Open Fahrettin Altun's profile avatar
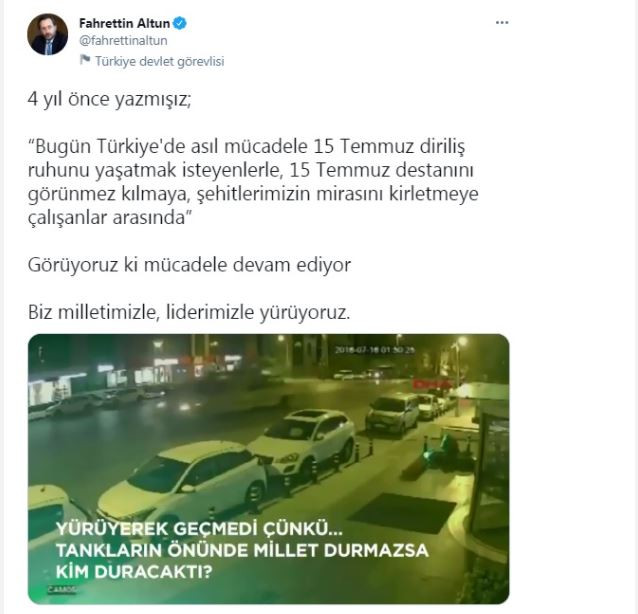Image resolution: width=638 pixels, height=614 pixels. coord(47,34)
